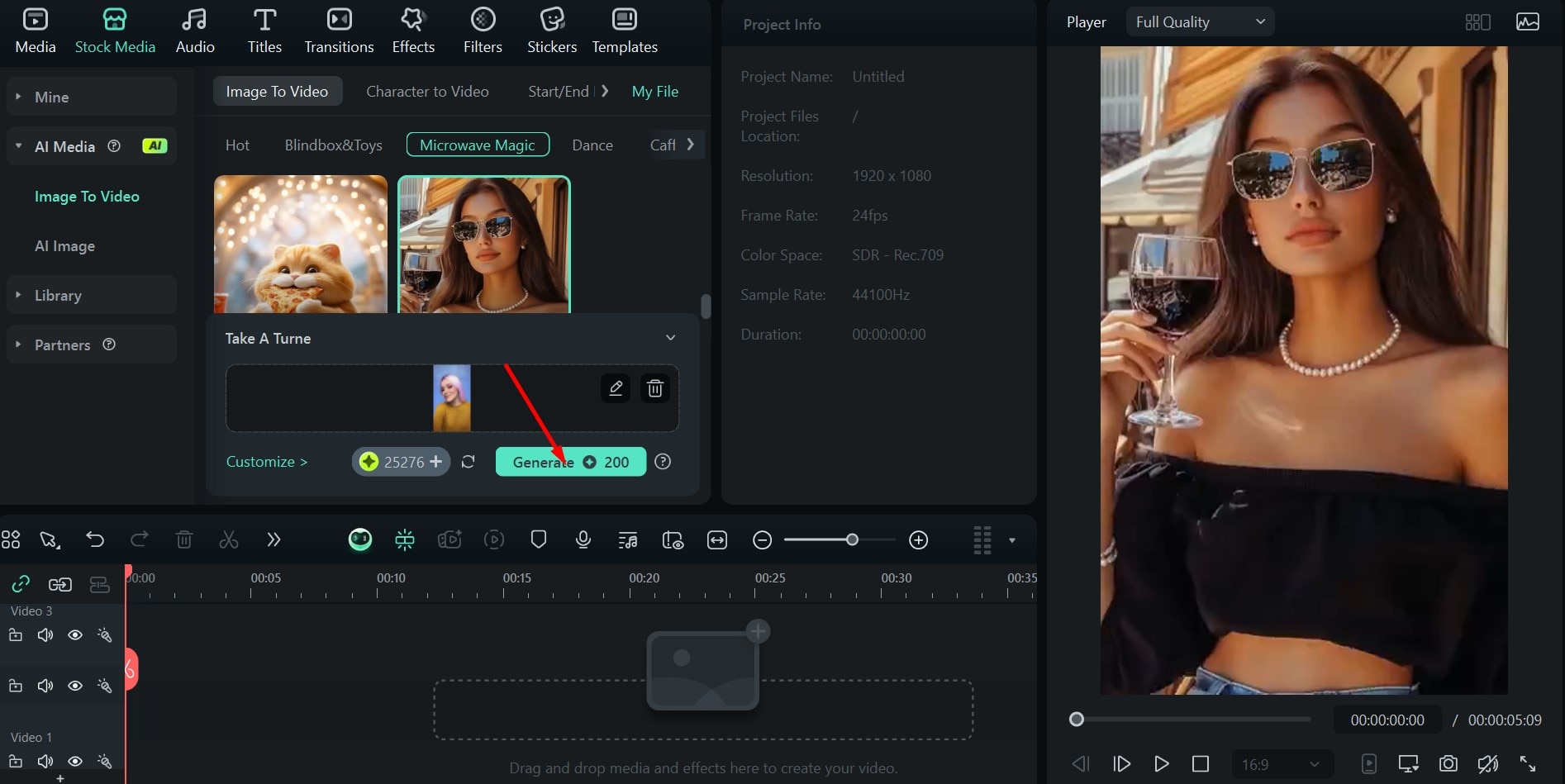Open the Player quality dropdown
Screen dimensions: 1565x784
(x=1200, y=22)
